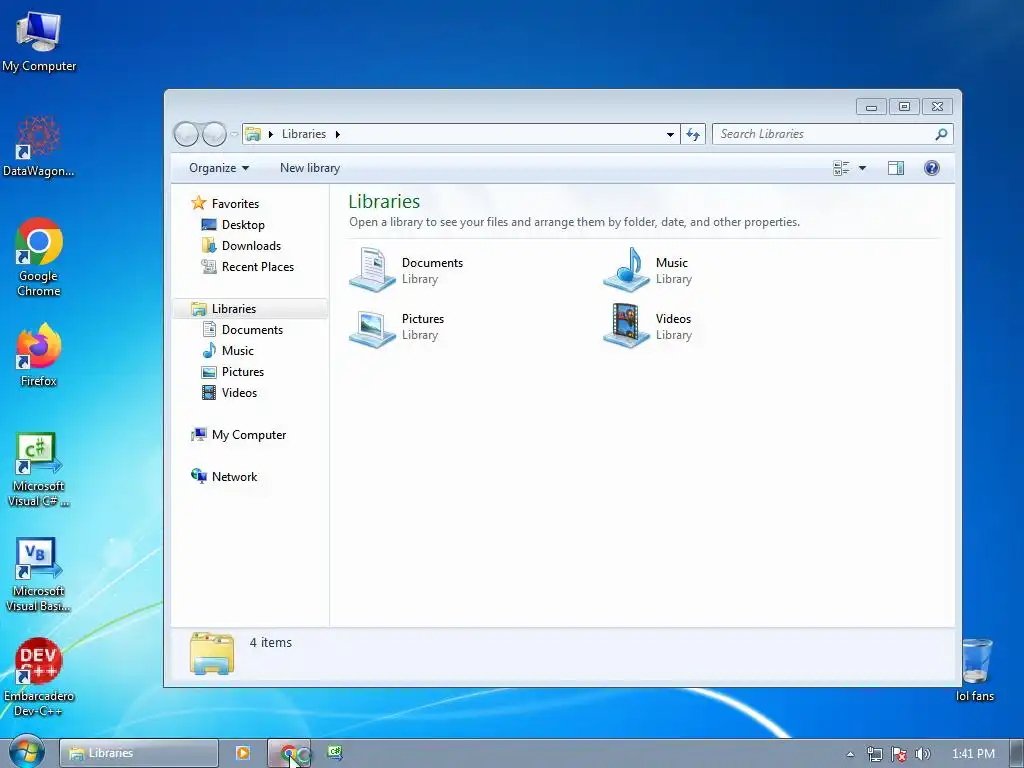Click the media player taskbar icon
The height and width of the screenshot is (768, 1024).
242,753
